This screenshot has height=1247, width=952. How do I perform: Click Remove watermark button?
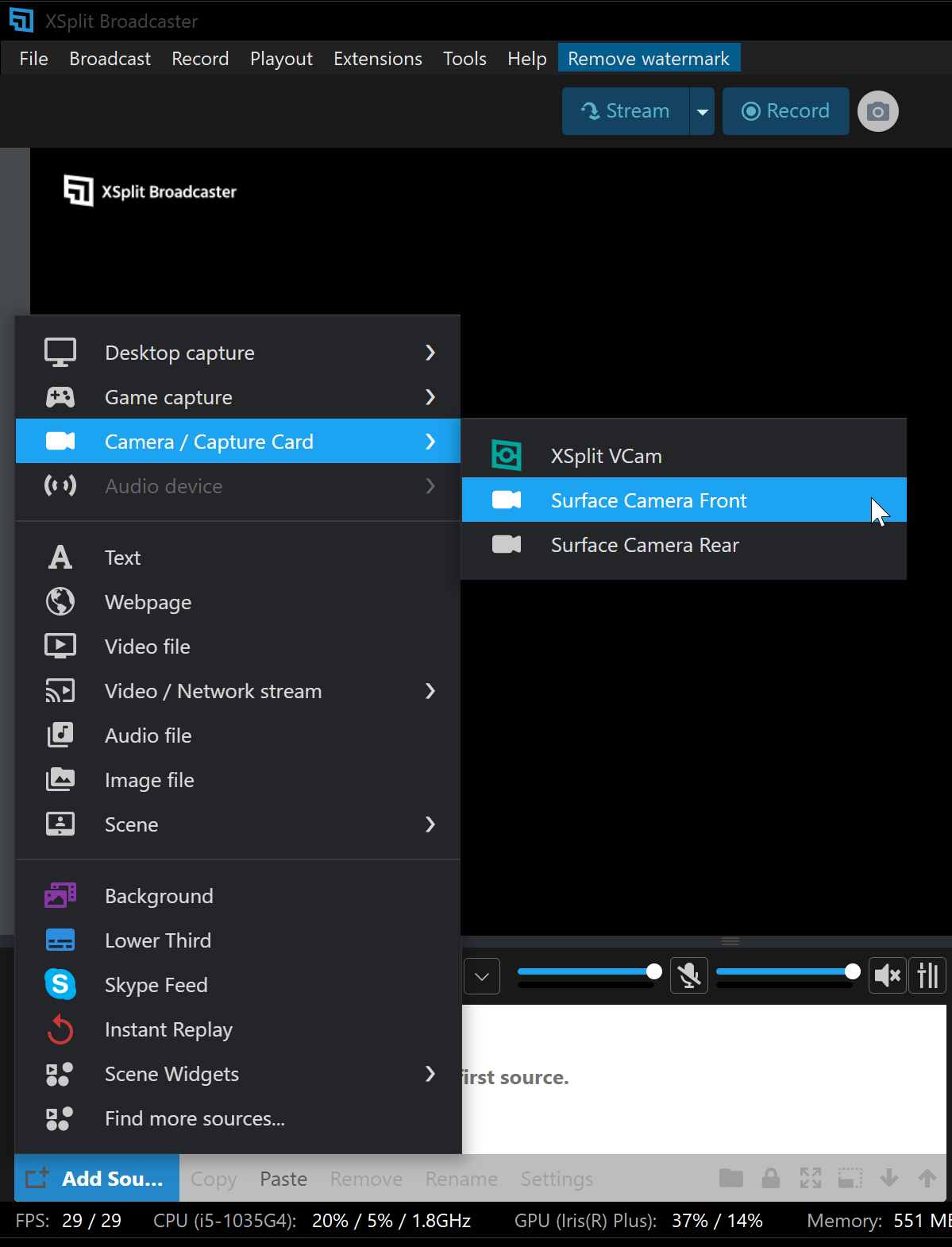point(649,59)
